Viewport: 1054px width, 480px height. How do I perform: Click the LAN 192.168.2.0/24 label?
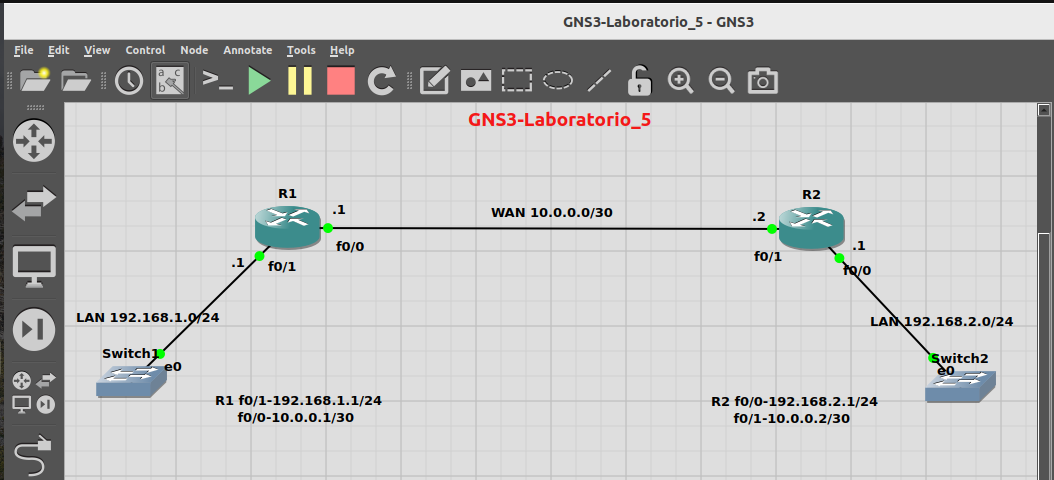coord(942,321)
